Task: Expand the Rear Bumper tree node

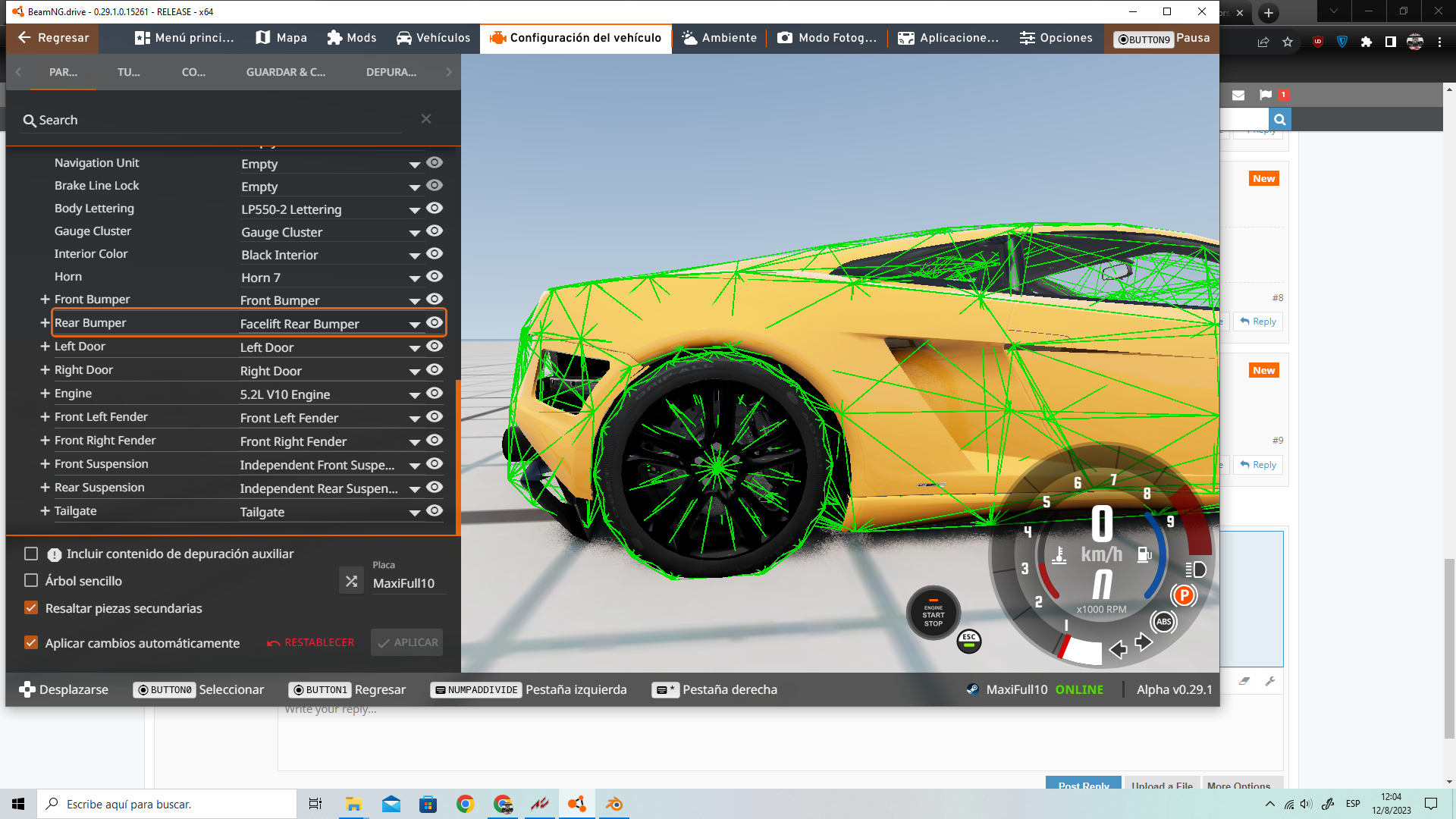Action: point(45,323)
